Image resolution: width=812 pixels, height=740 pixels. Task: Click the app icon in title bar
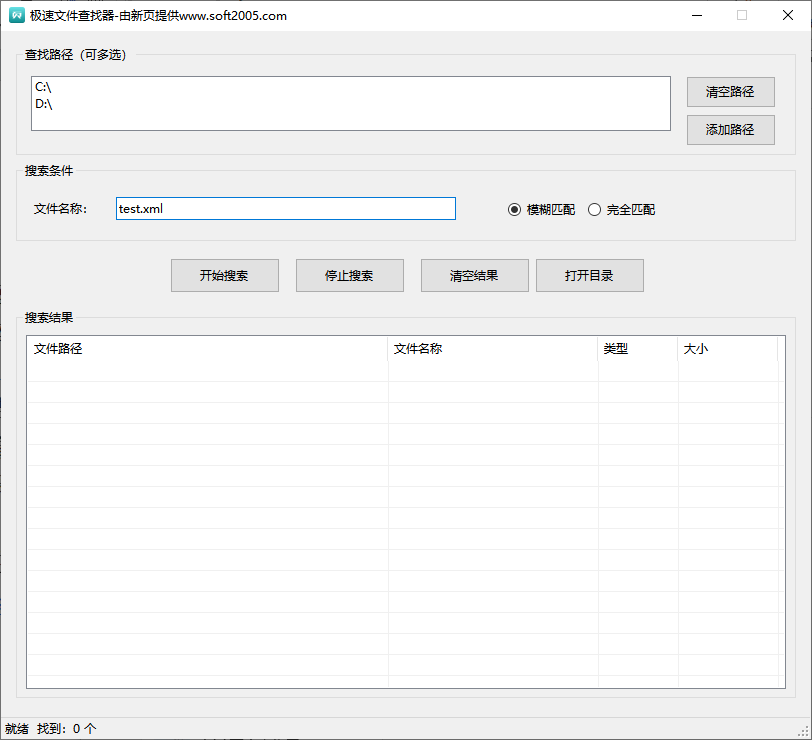click(x=16, y=15)
